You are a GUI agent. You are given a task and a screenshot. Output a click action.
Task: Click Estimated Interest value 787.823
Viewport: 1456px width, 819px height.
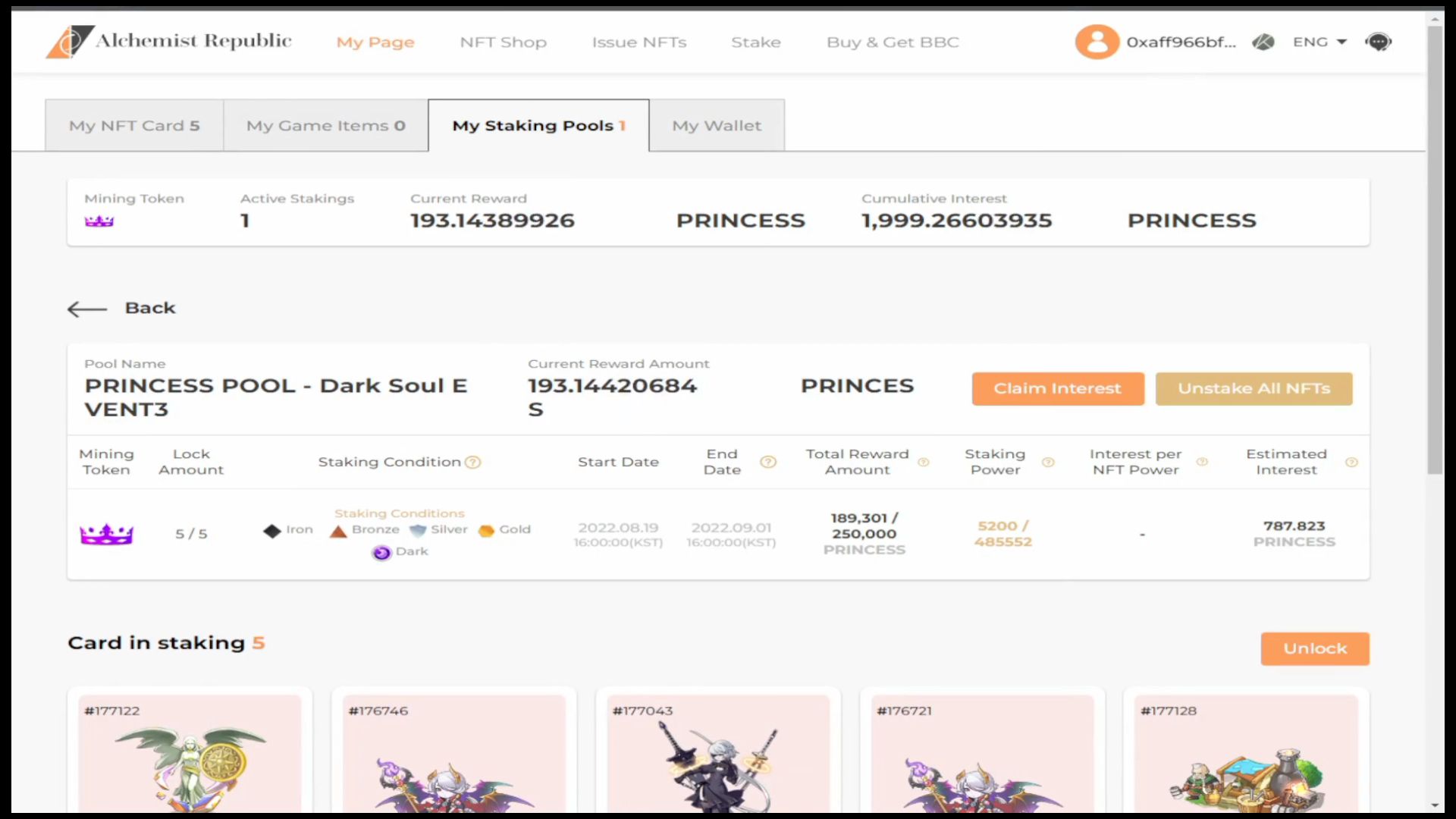(1294, 526)
